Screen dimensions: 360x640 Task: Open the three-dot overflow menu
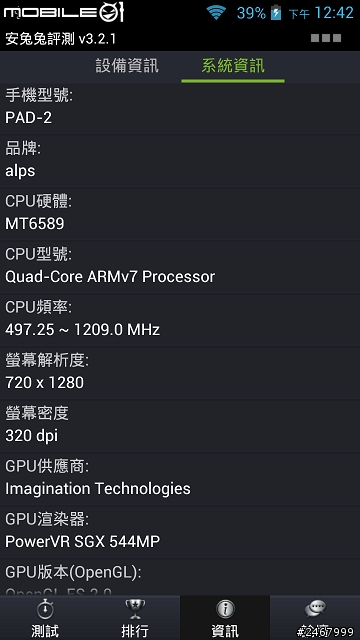(x=326, y=38)
